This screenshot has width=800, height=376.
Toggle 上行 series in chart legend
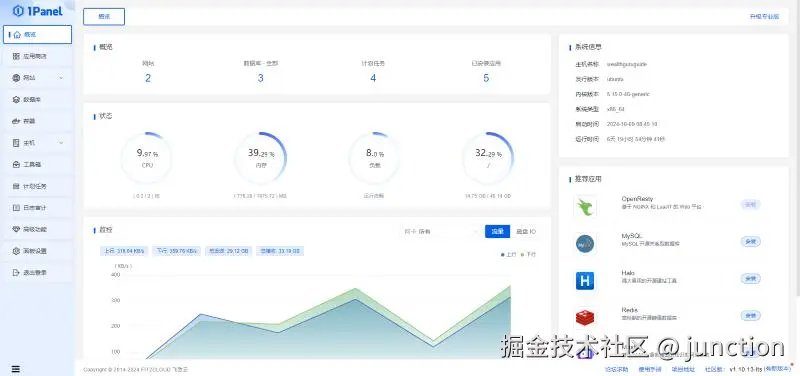509,254
